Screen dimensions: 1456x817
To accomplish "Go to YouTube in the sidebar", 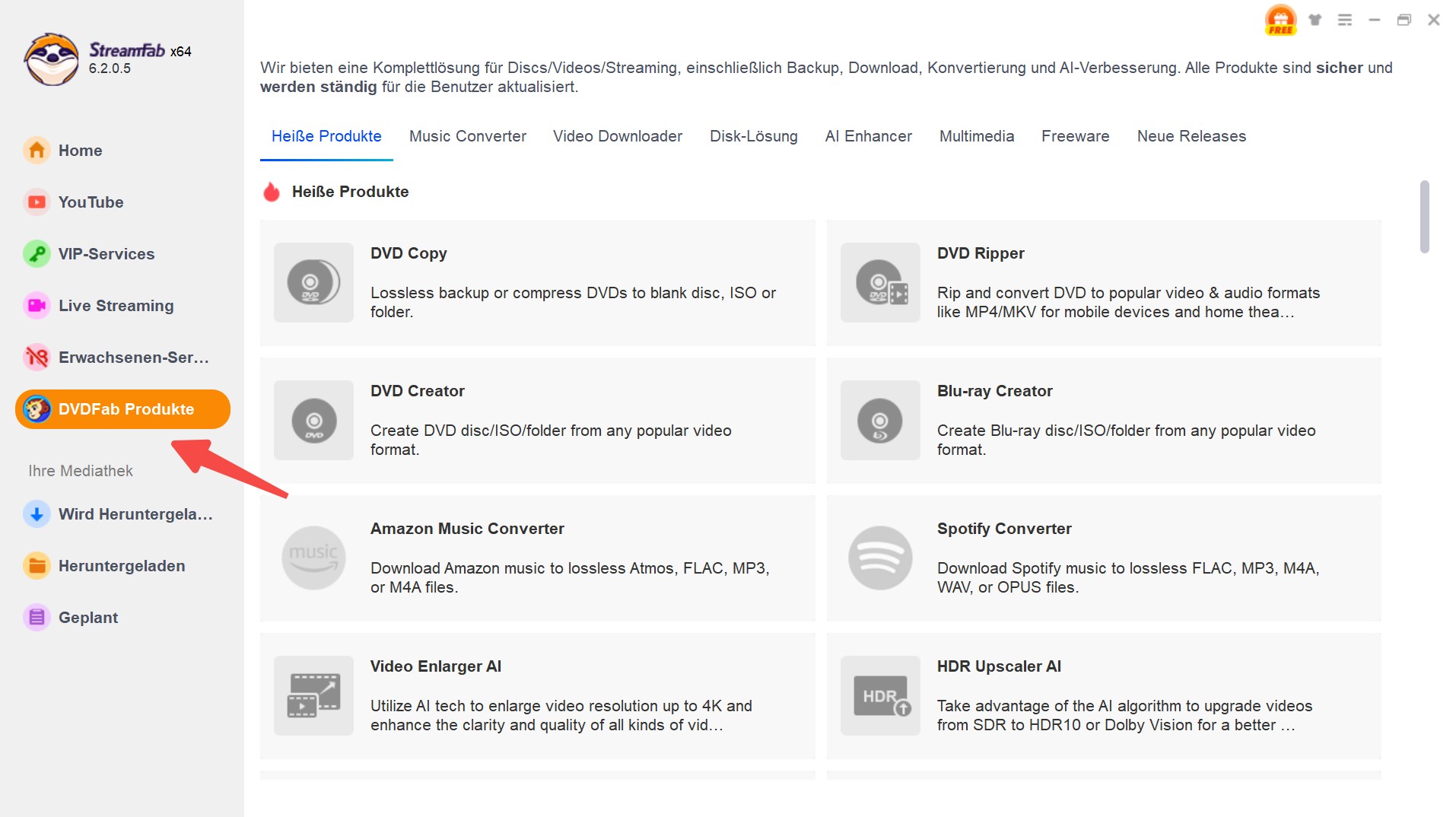I will (x=122, y=202).
